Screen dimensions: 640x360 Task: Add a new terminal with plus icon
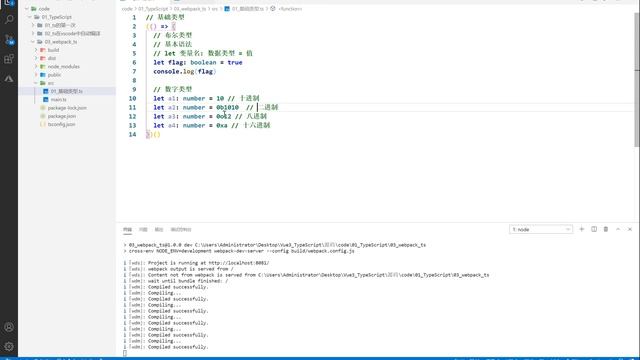582,229
